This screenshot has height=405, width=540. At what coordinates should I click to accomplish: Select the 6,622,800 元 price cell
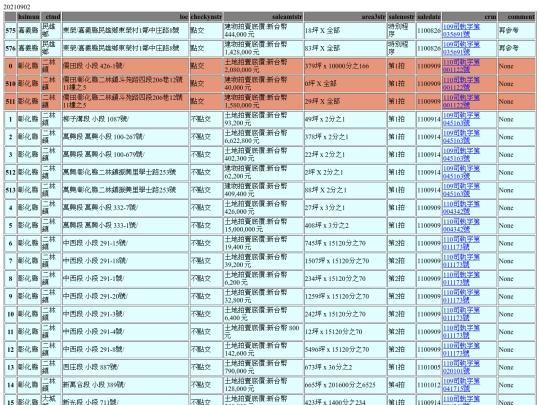(x=263, y=137)
